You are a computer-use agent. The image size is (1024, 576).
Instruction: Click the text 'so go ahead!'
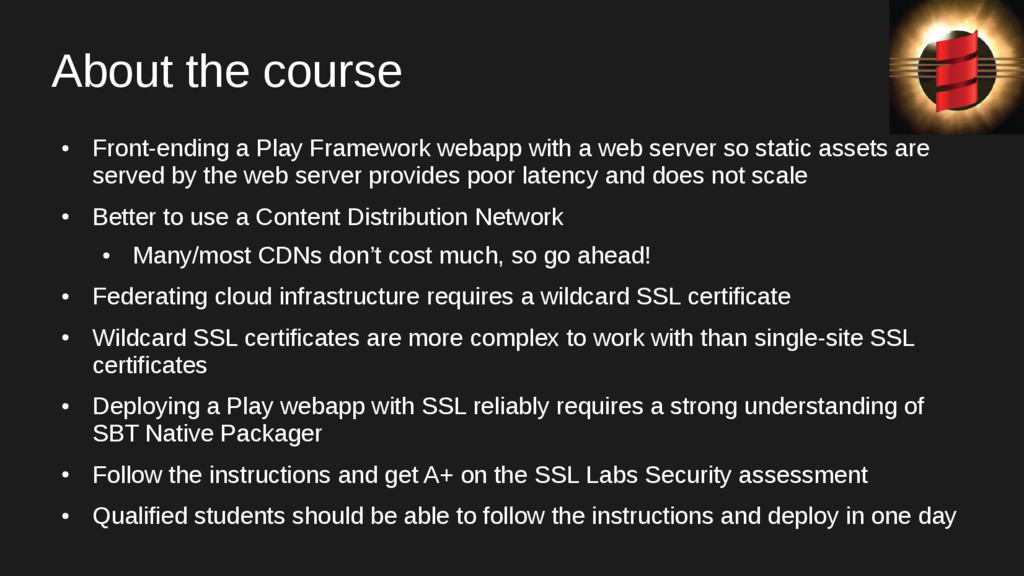click(581, 255)
